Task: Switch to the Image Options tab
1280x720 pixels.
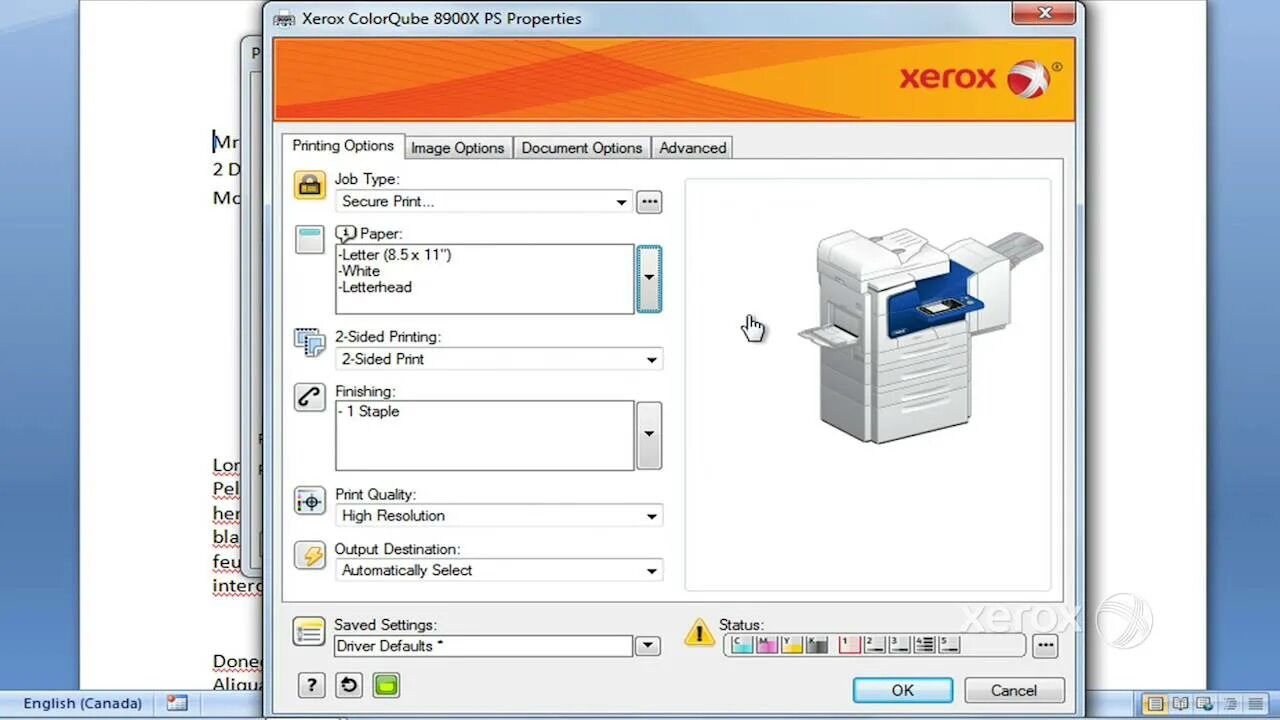Action: (x=457, y=148)
